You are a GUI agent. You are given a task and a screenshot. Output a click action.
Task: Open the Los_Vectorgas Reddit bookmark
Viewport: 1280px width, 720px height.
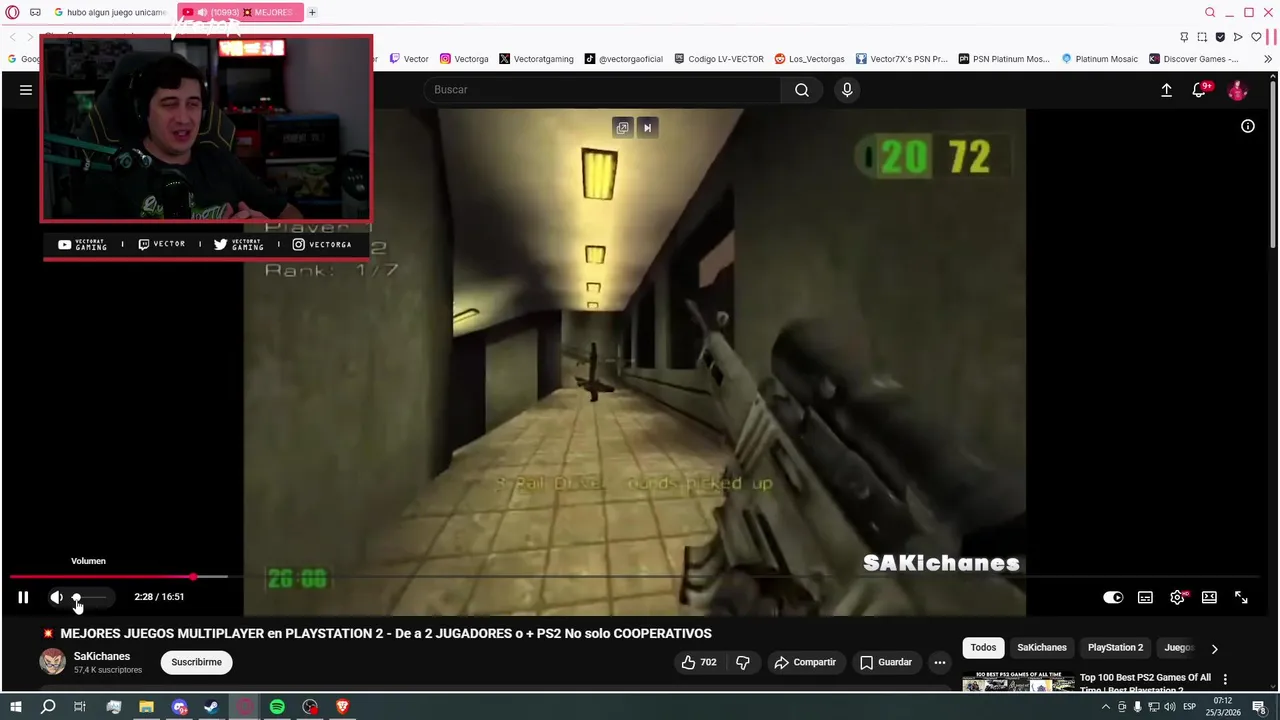[809, 59]
